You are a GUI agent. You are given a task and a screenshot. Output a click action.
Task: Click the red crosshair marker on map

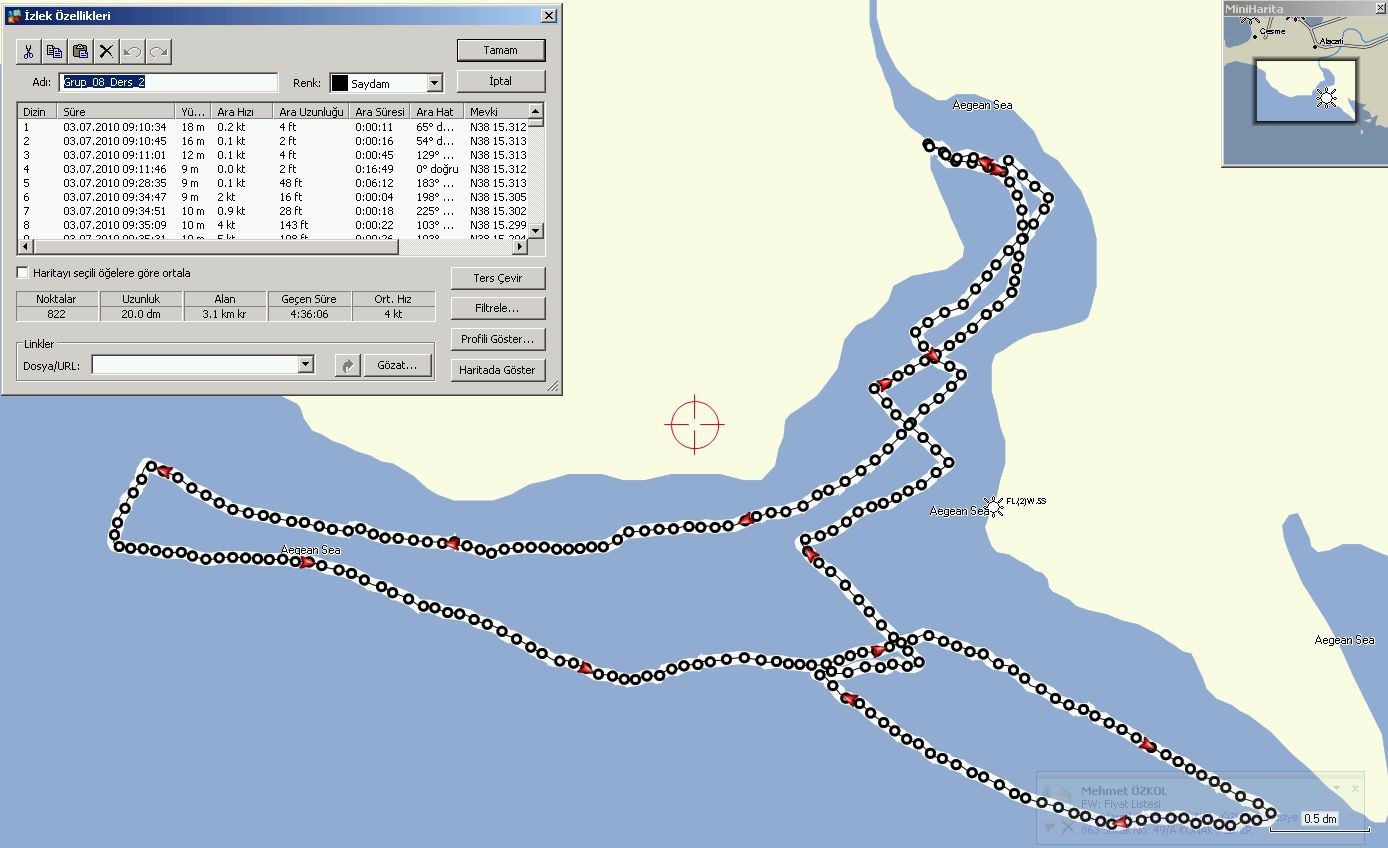click(x=694, y=424)
